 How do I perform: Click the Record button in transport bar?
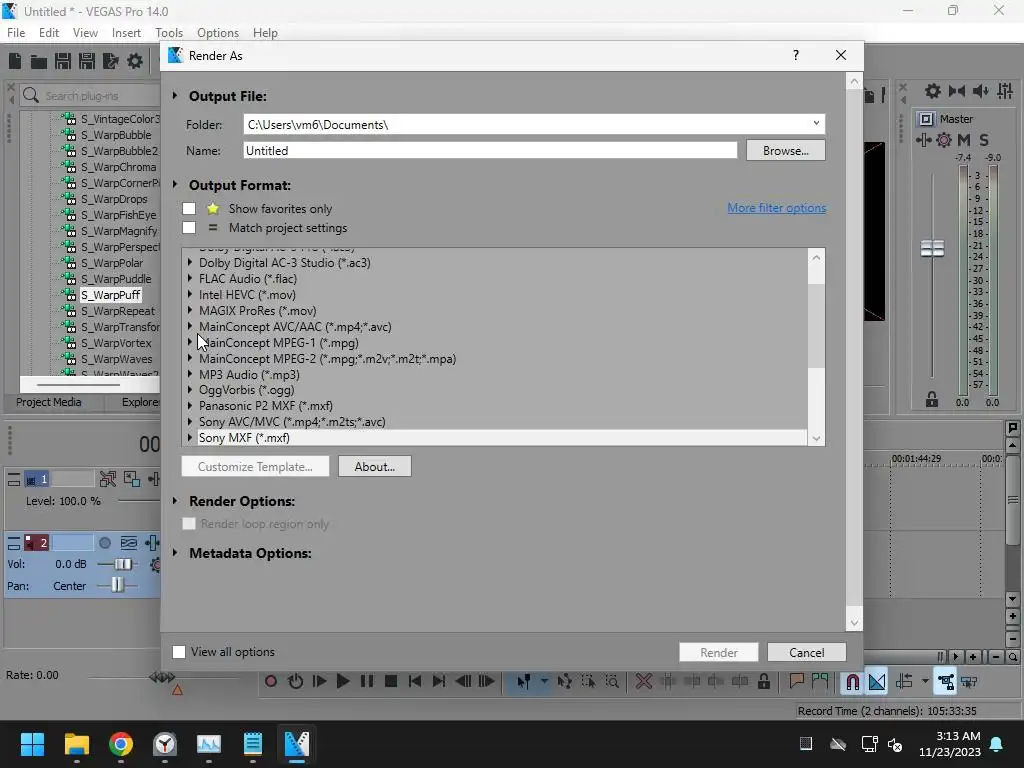coord(271,682)
